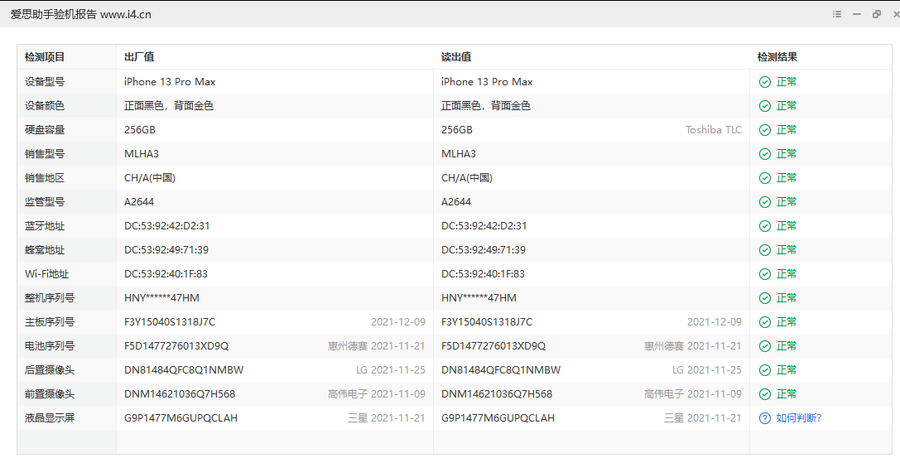This screenshot has width=900, height=458.
Task: Click window title 爱思助手验机报告 www.i4.cn
Action: [80, 14]
